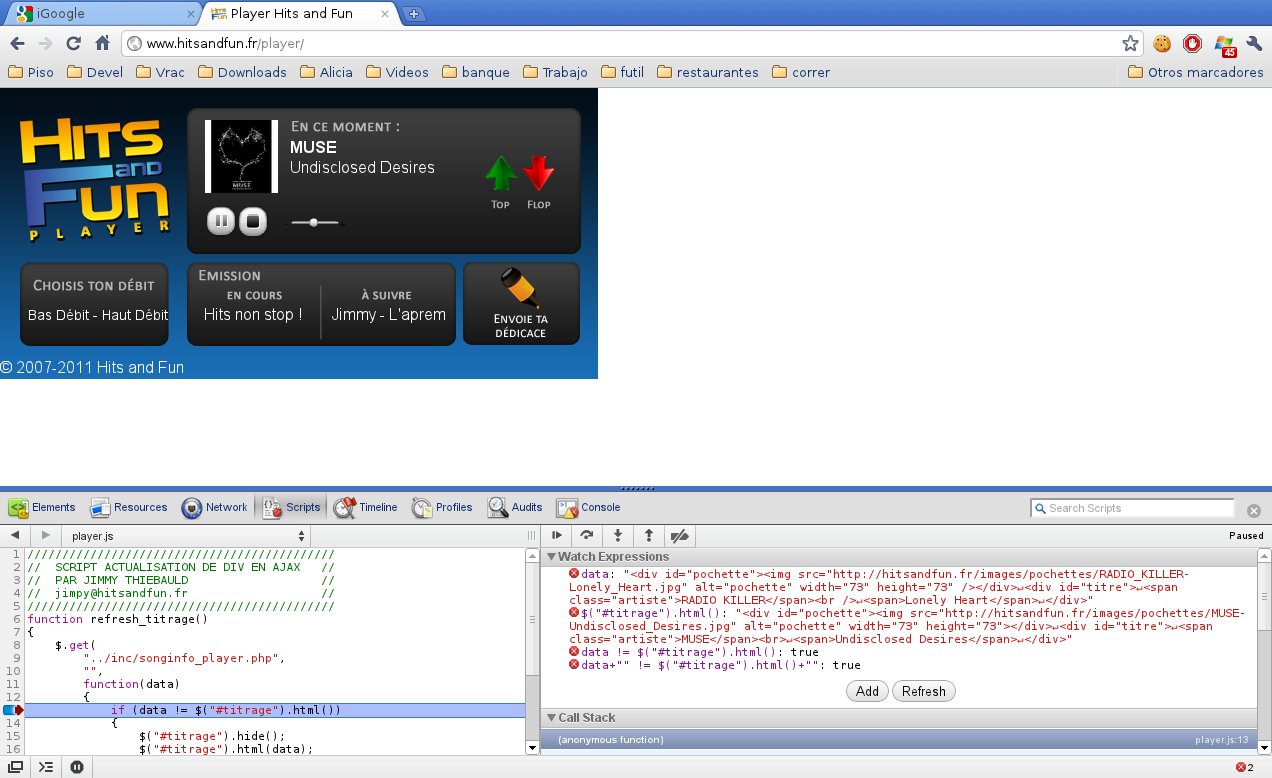
Task: Open the Devel bookmarks folder
Action: tap(93, 72)
